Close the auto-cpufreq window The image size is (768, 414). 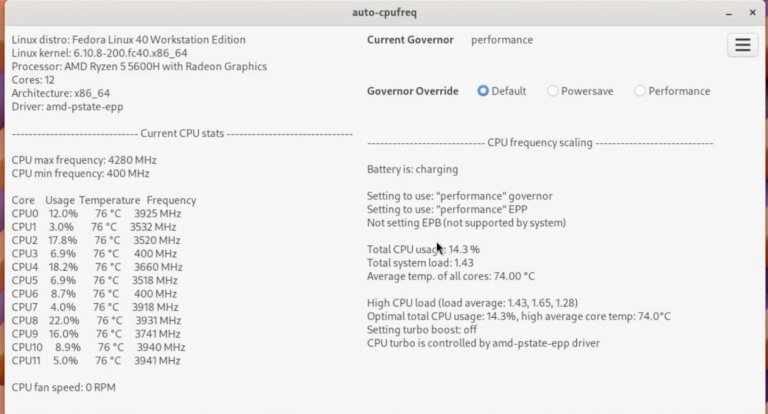point(753,12)
